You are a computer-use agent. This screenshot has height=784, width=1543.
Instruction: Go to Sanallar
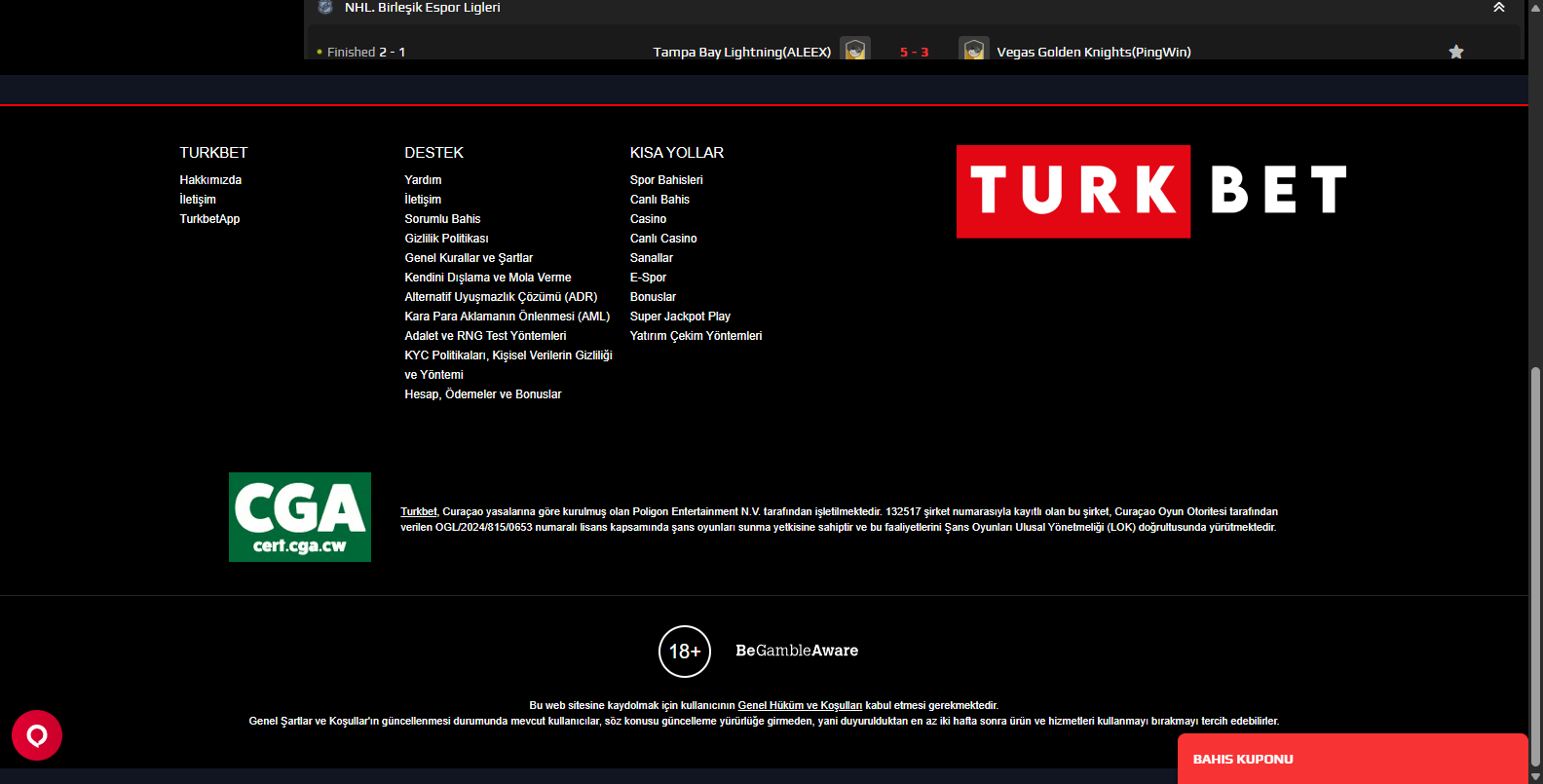pos(652,258)
